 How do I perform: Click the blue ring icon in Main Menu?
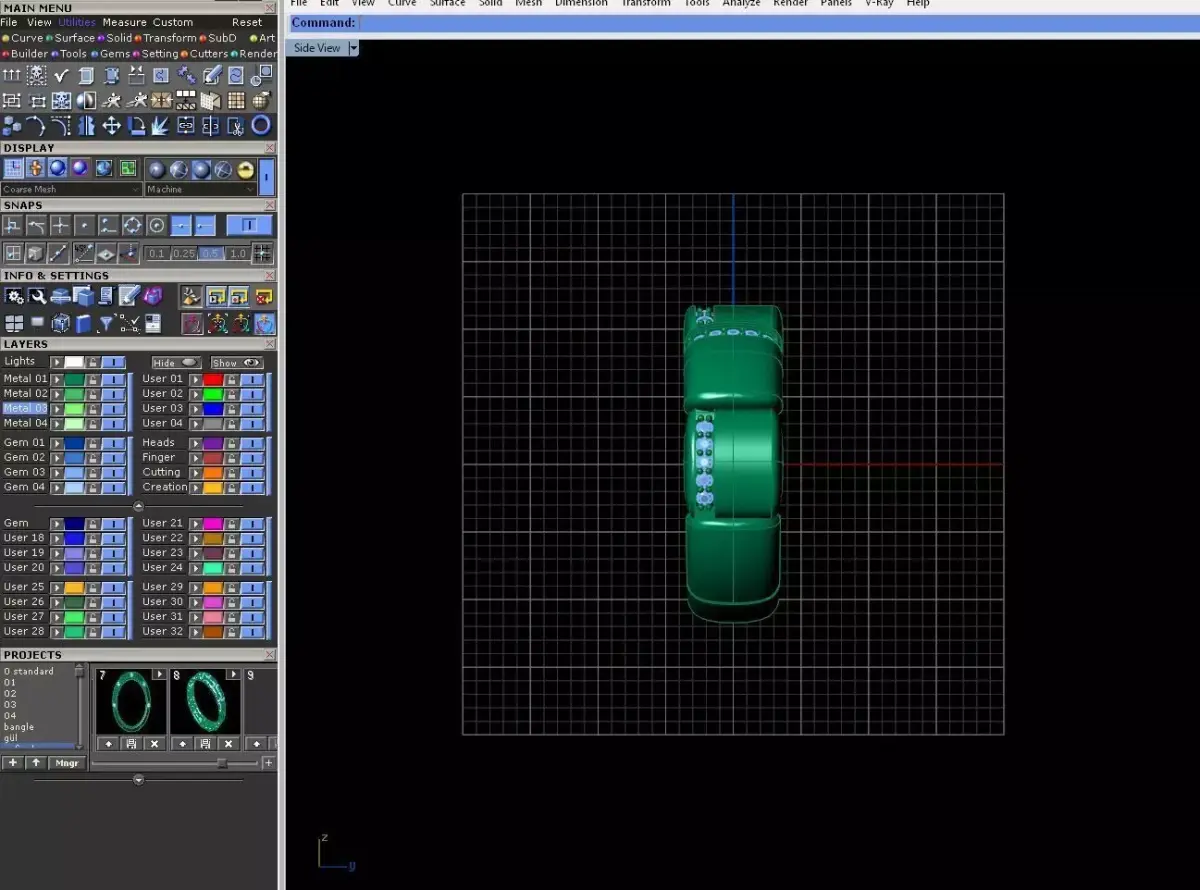tap(261, 125)
